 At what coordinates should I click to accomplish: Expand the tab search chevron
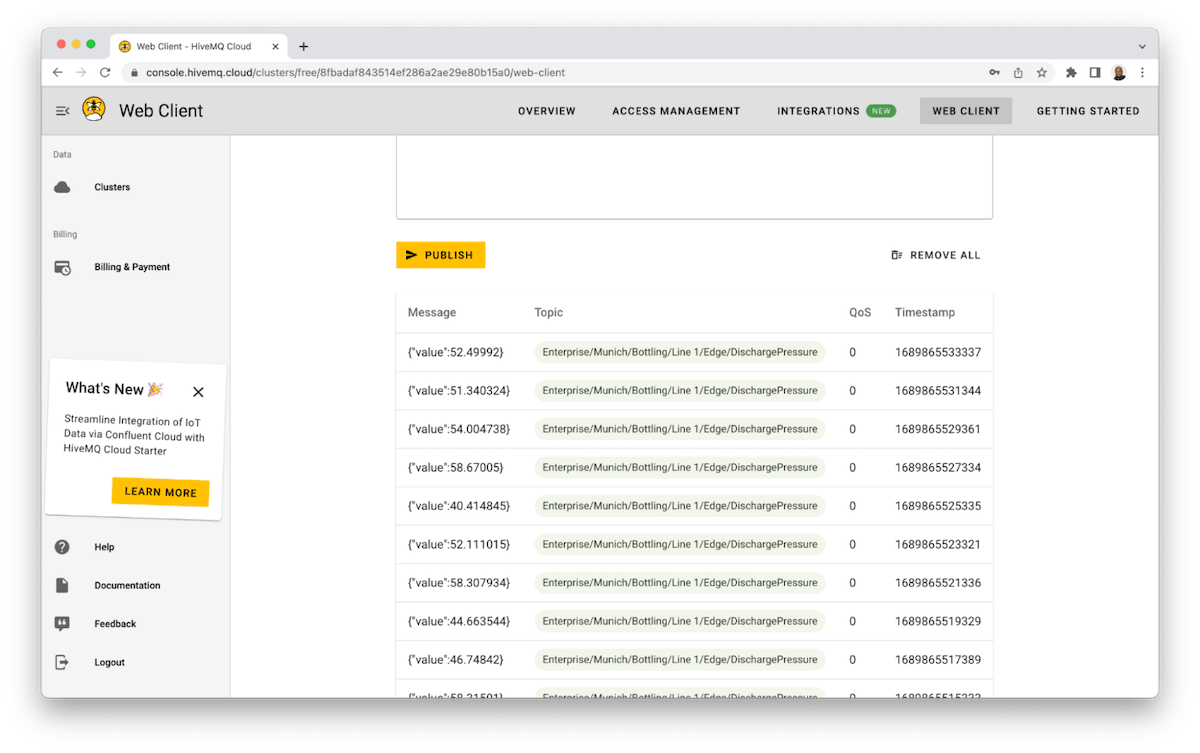click(x=1142, y=46)
